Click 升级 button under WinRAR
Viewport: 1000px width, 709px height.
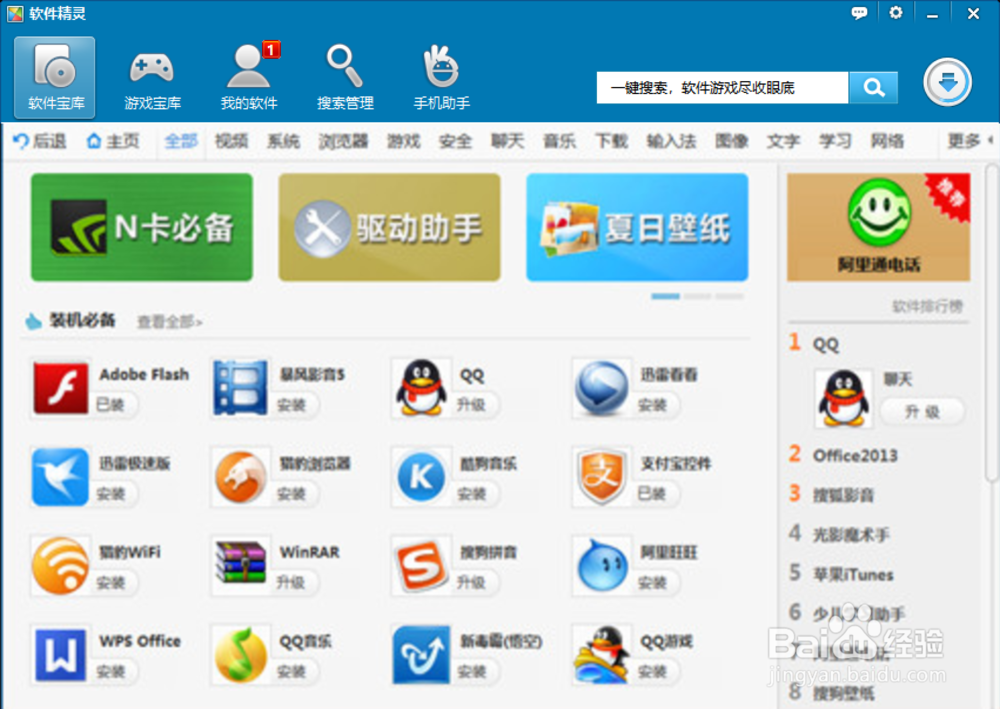coord(291,583)
